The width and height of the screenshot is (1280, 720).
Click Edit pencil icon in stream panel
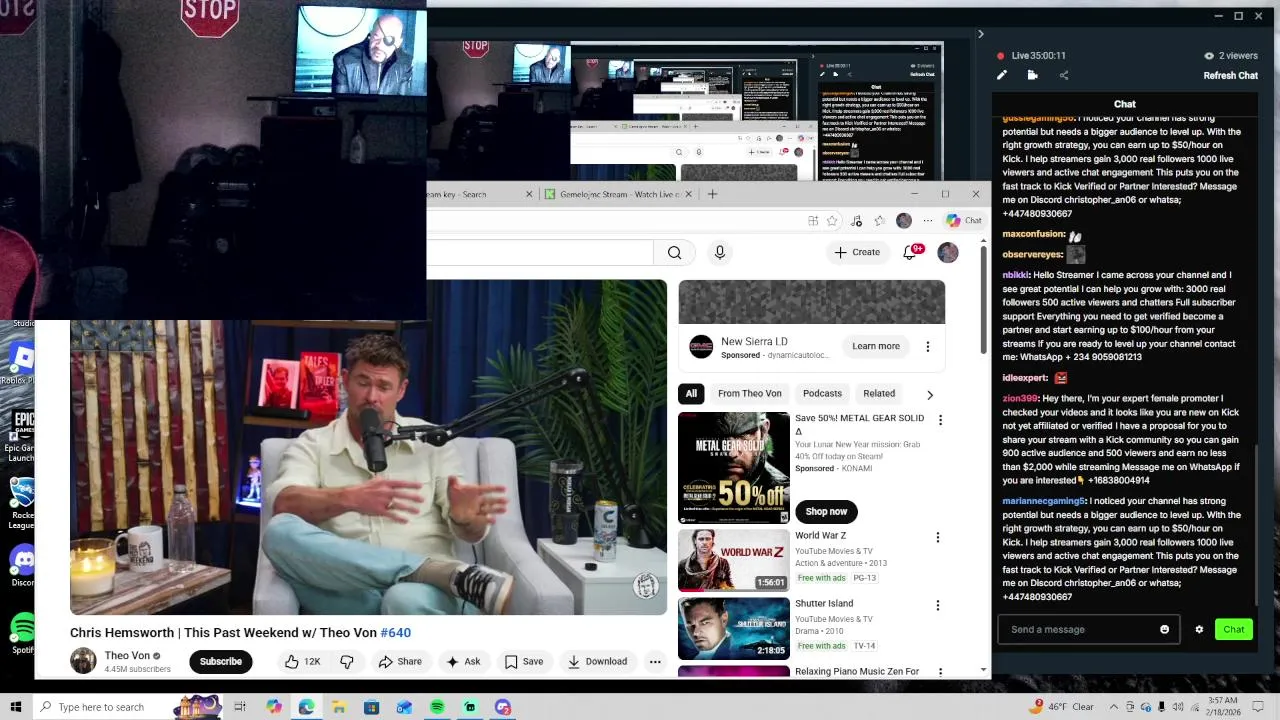(x=1002, y=75)
